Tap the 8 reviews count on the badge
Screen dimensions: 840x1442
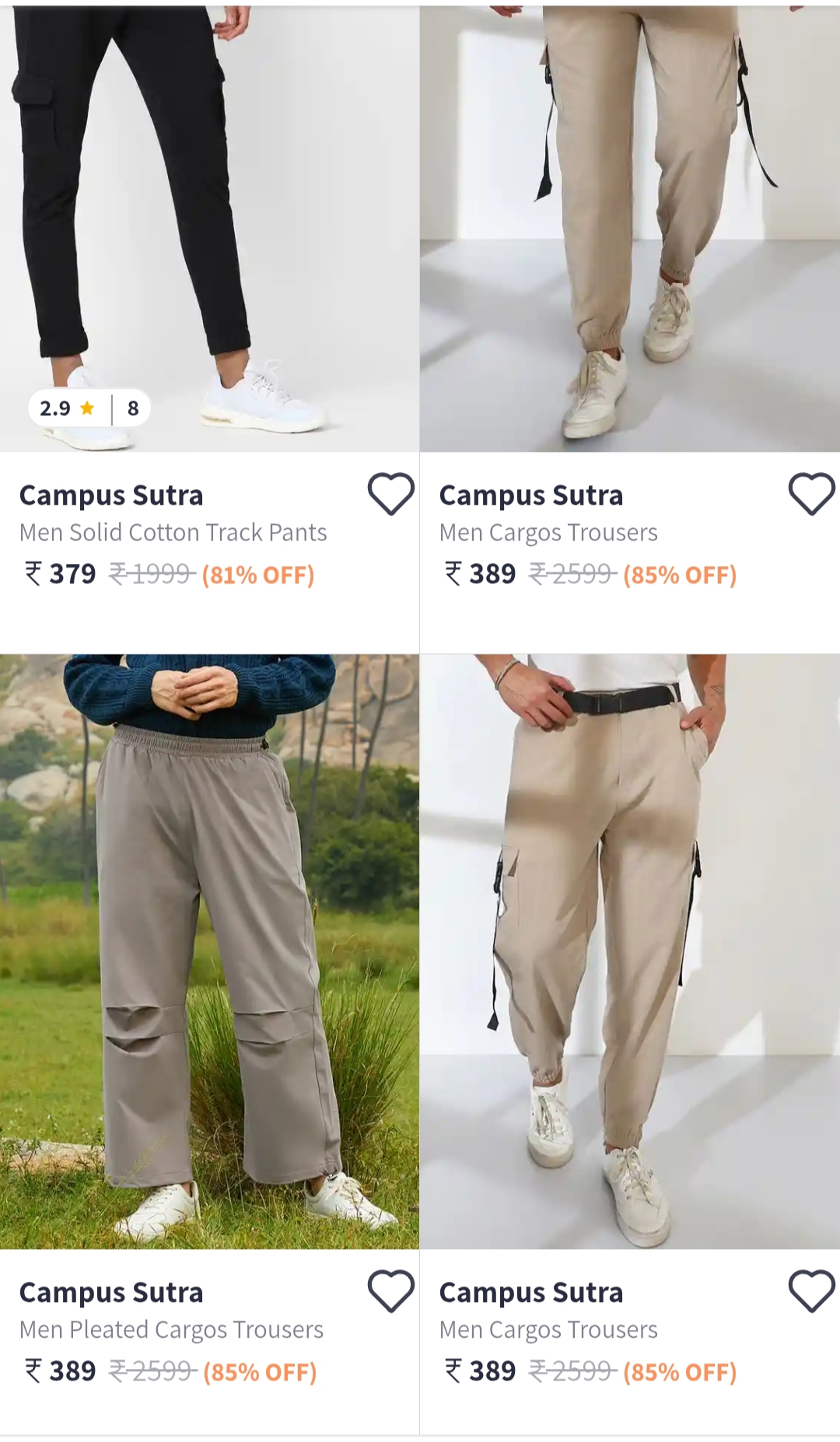pos(133,408)
